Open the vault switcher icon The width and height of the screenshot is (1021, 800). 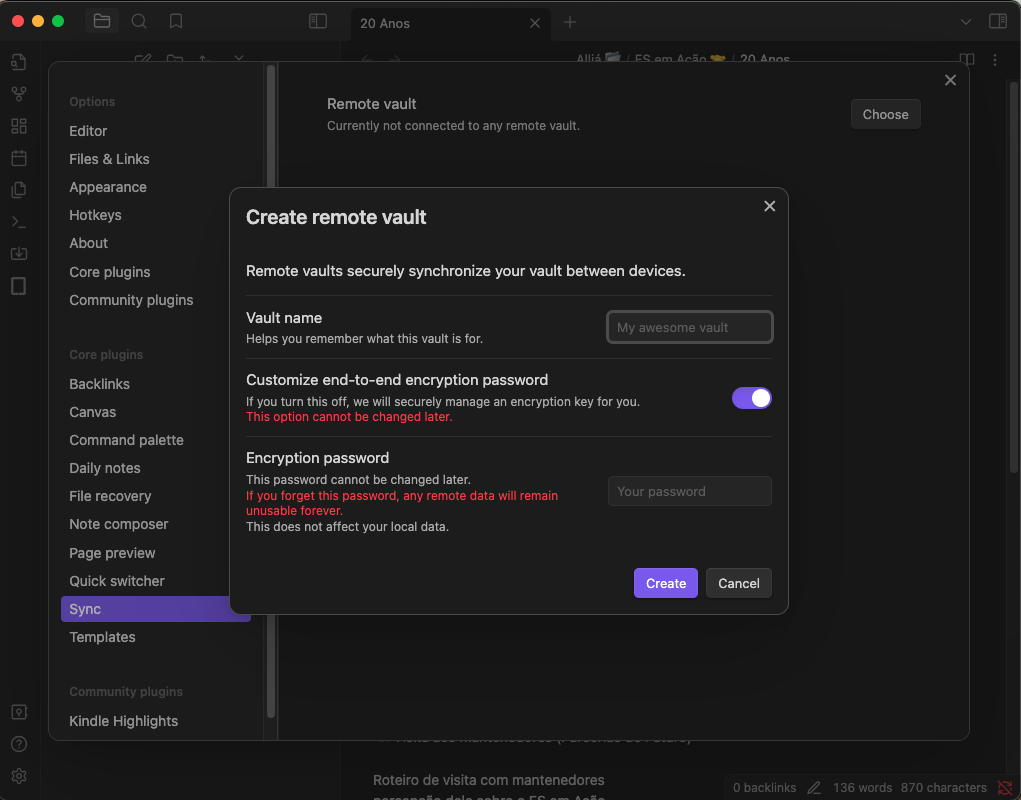point(18,711)
